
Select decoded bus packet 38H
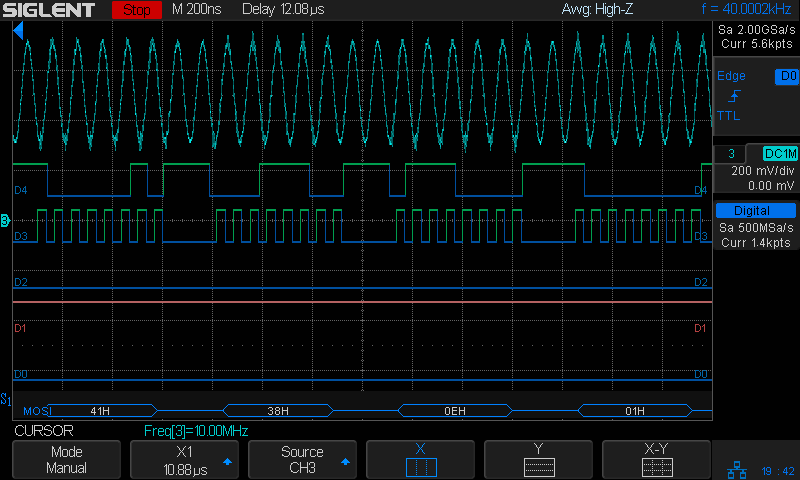[x=278, y=410]
